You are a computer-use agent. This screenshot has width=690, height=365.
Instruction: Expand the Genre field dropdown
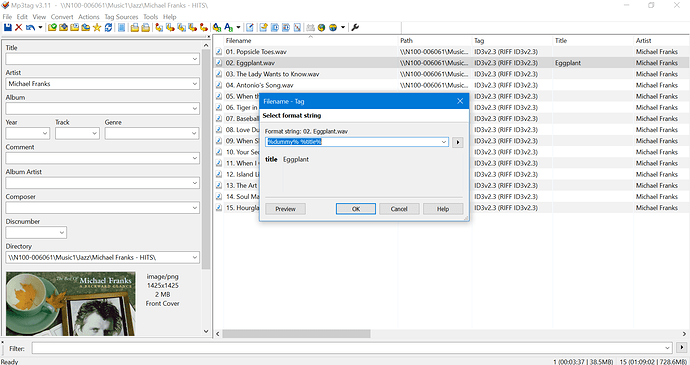click(195, 133)
